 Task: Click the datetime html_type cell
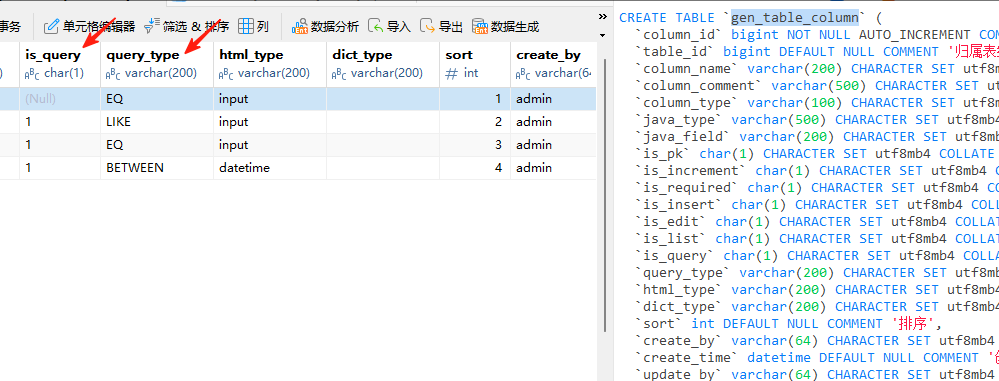pos(270,168)
